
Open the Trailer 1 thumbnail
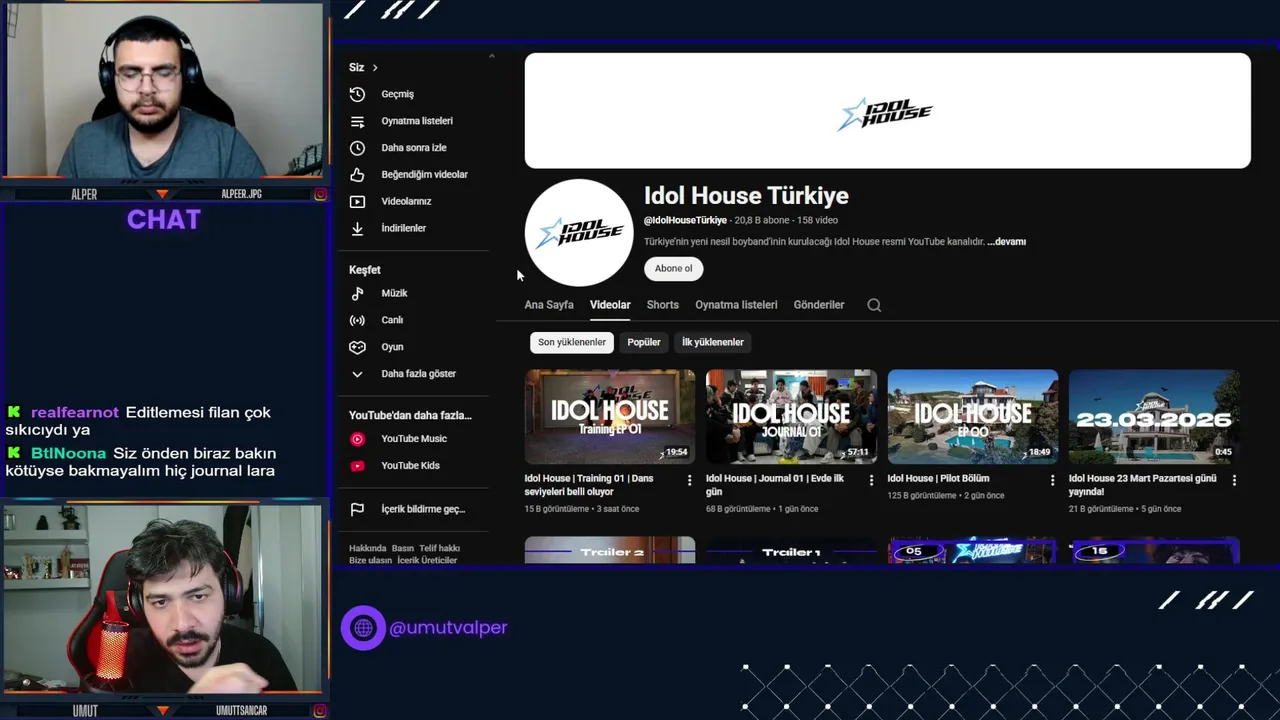coord(791,550)
